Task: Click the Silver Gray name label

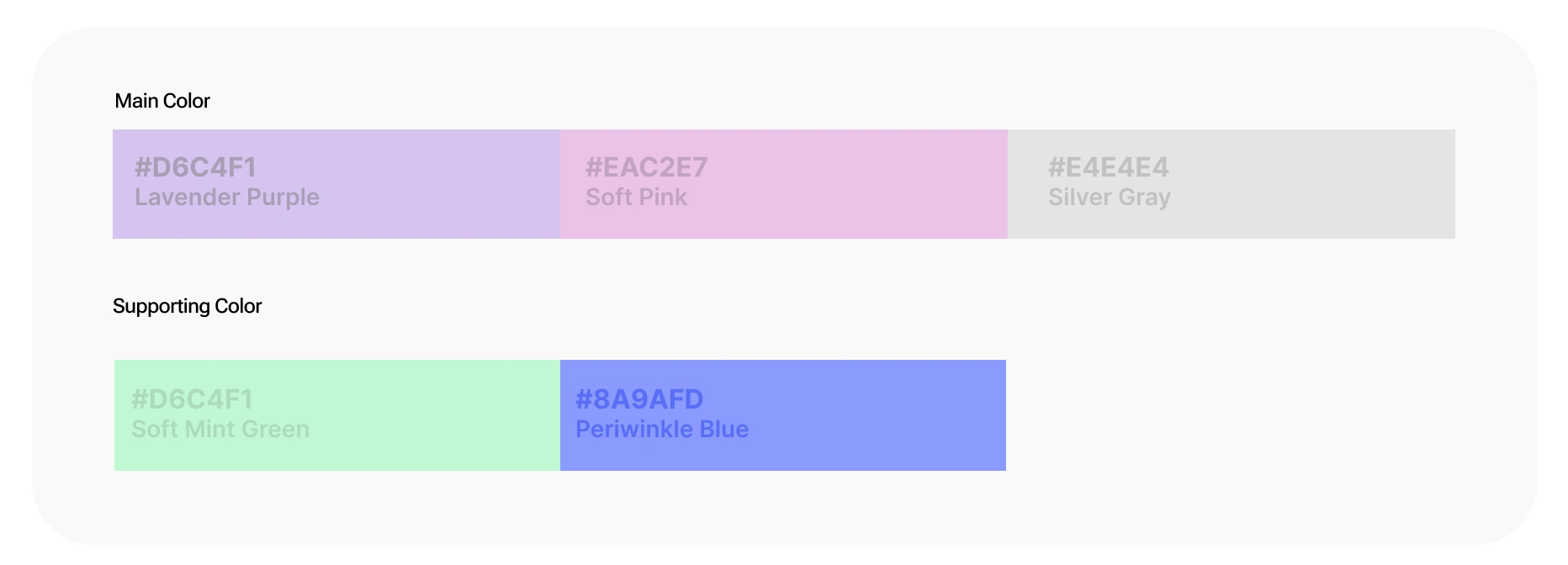Action: [x=1110, y=198]
